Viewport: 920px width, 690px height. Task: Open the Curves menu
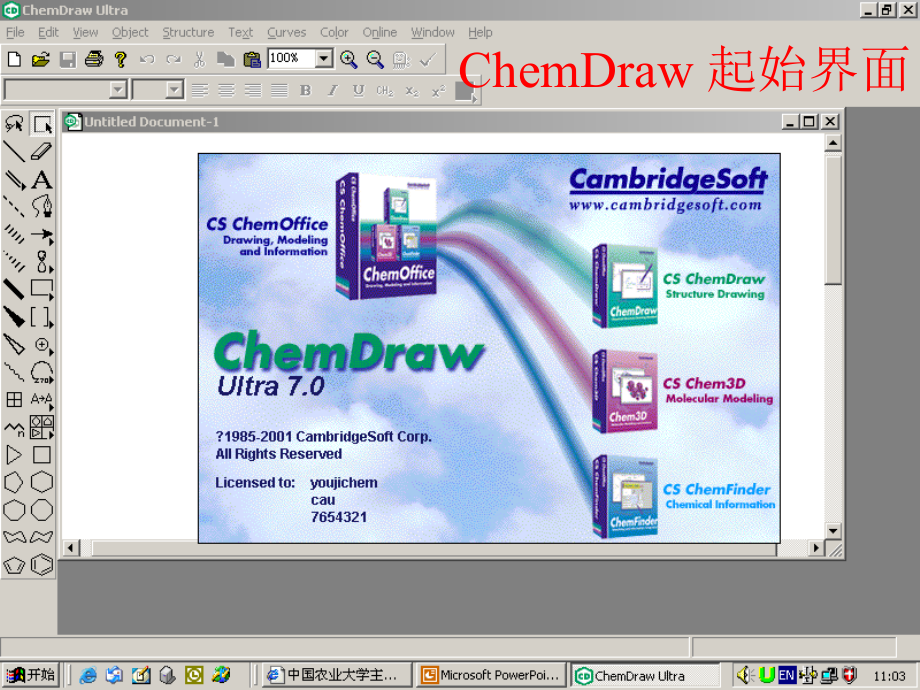tap(287, 32)
